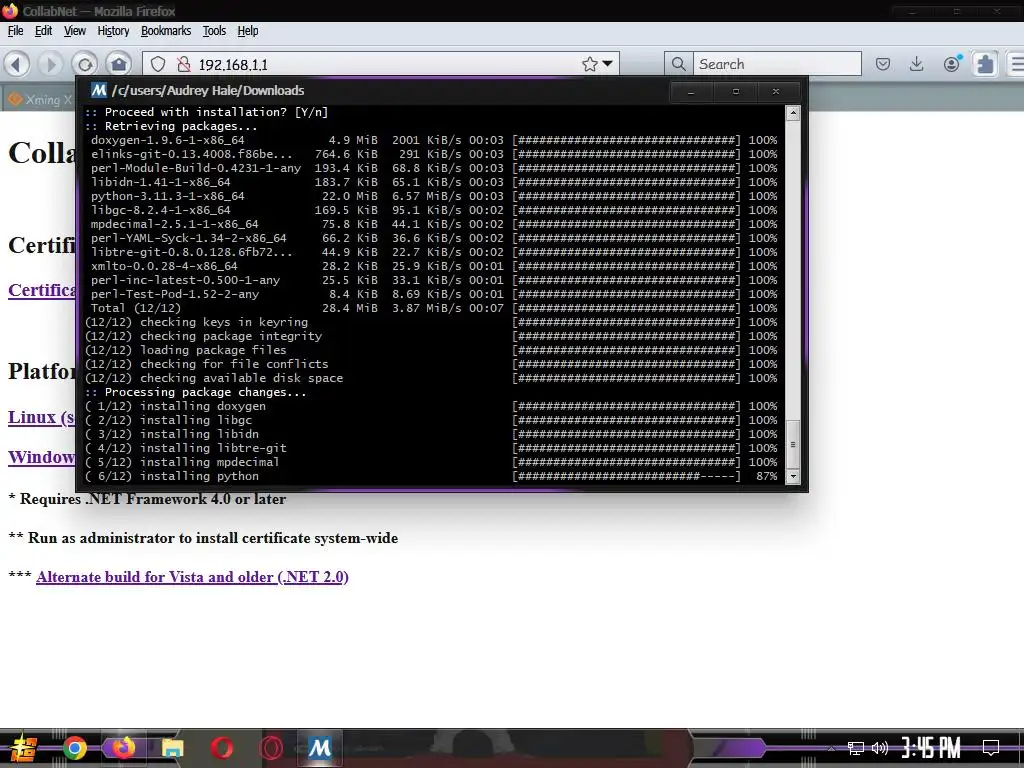Open Firefox home page button
The image size is (1024, 768).
[119, 64]
